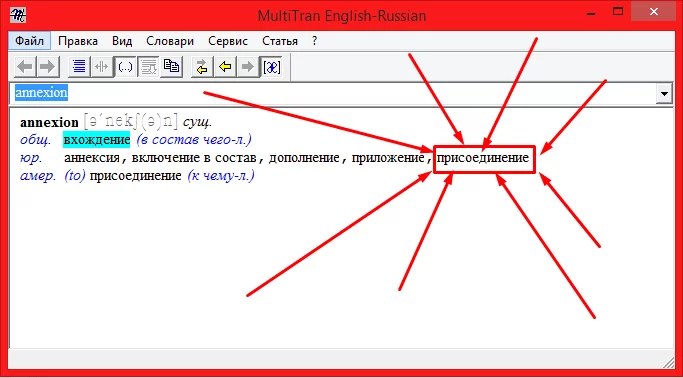Viewport: 683px width, 378px height.
Task: Open the Файл menu
Action: pos(30,41)
